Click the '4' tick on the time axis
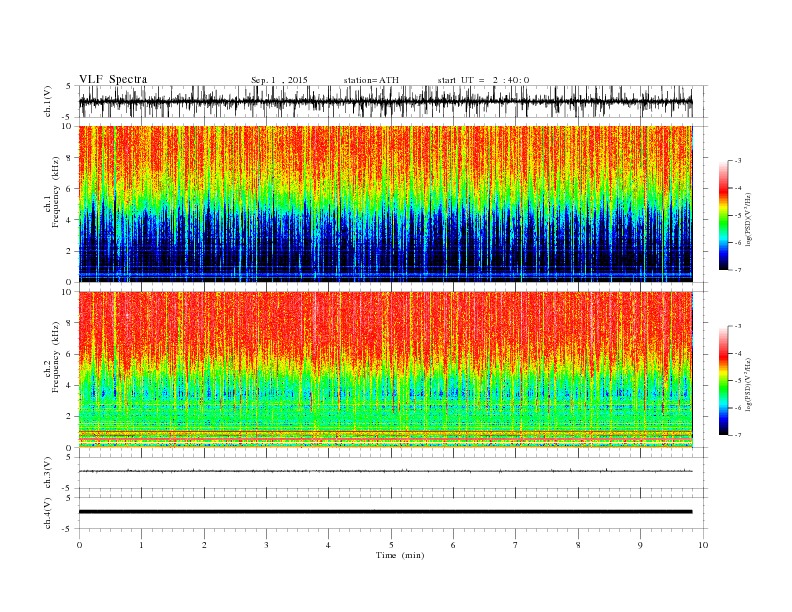The height and width of the screenshot is (612, 792). (x=328, y=545)
